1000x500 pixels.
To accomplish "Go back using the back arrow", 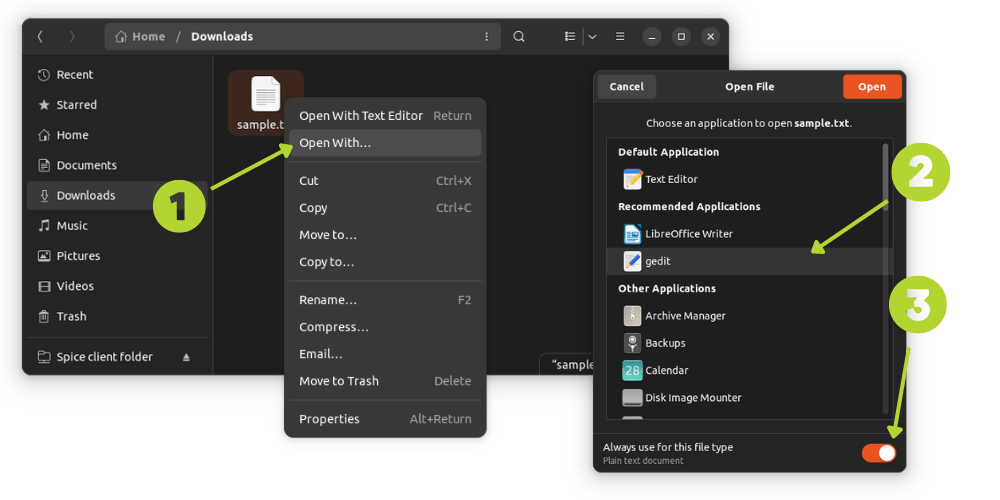I will [x=40, y=36].
